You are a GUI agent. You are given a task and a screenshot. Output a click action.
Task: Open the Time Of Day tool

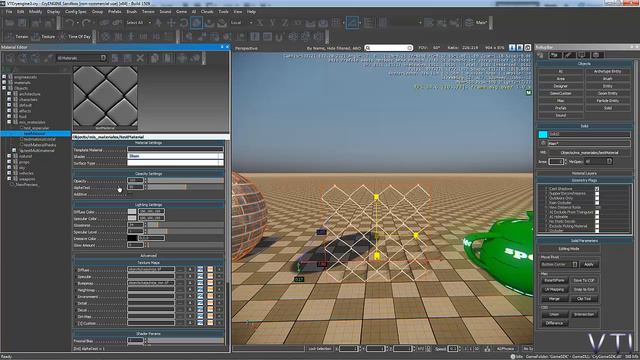[75, 37]
